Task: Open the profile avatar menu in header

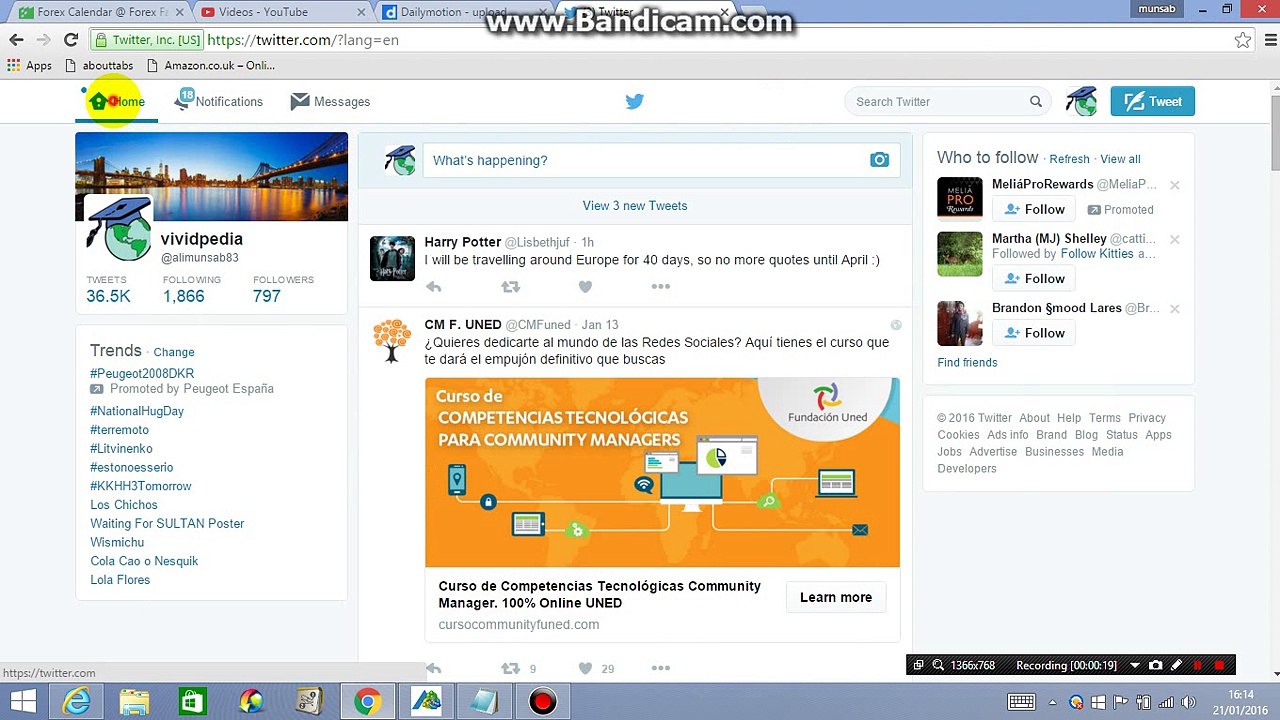Action: tap(1081, 101)
